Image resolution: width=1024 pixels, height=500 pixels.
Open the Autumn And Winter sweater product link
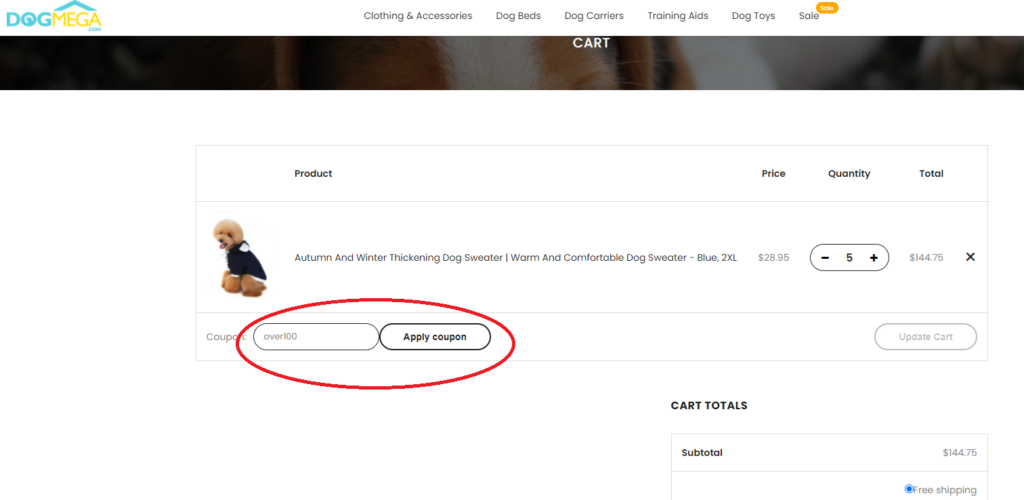515,258
